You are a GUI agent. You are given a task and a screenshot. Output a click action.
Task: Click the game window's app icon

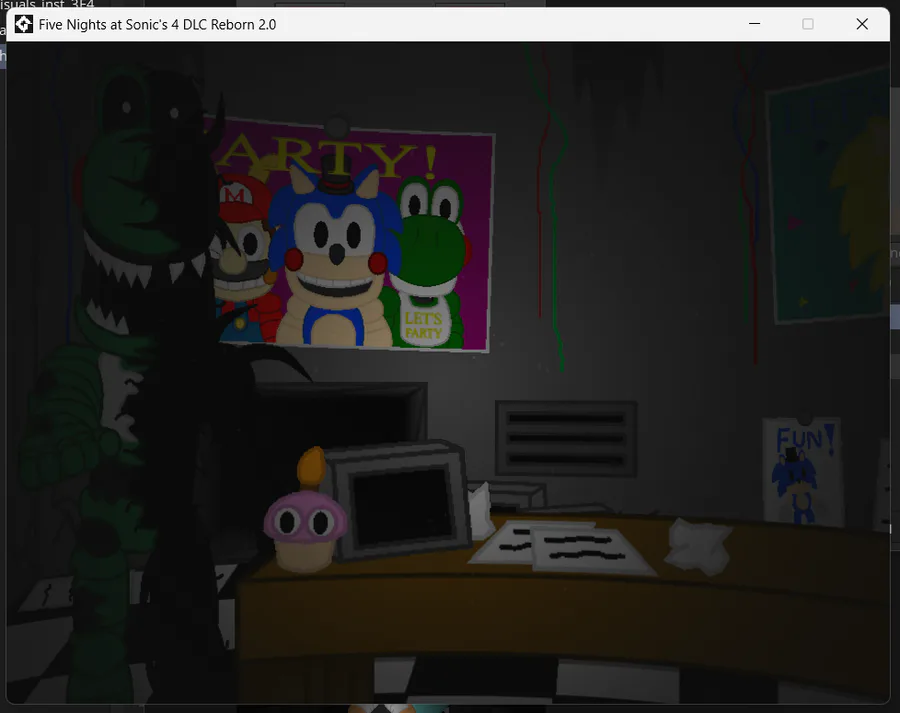(x=24, y=24)
